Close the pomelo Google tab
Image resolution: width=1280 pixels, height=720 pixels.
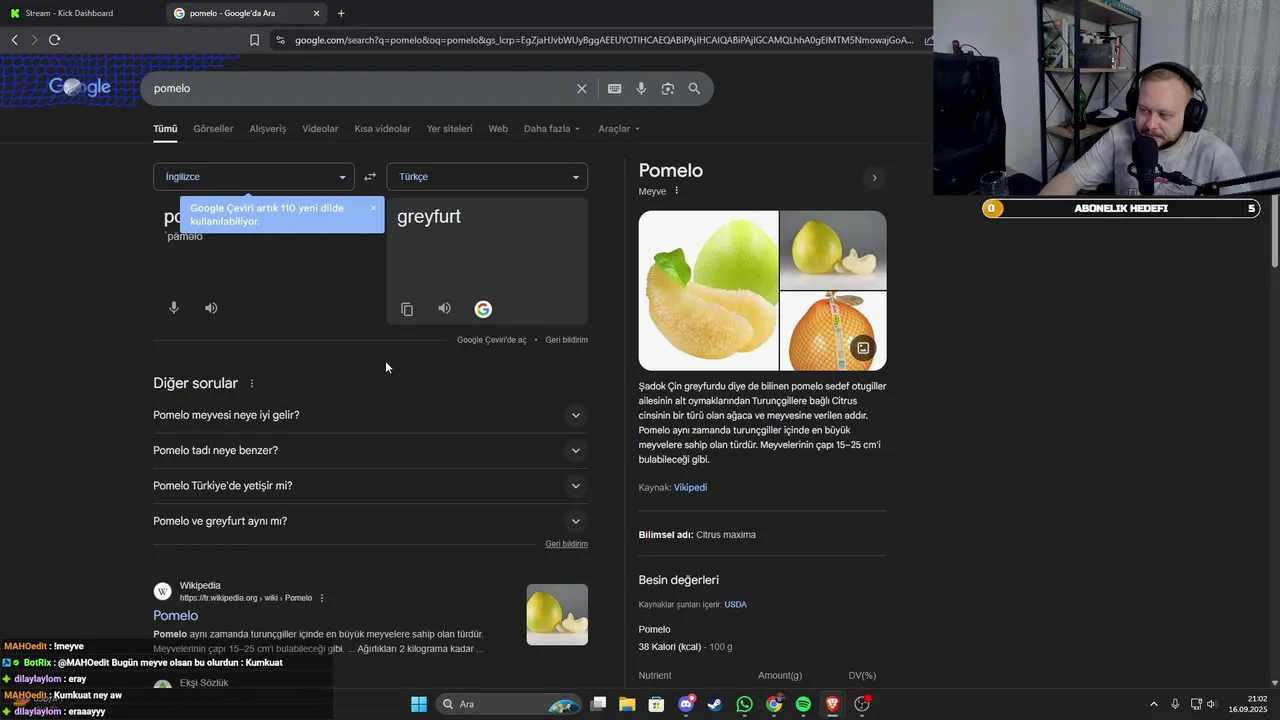(x=317, y=13)
